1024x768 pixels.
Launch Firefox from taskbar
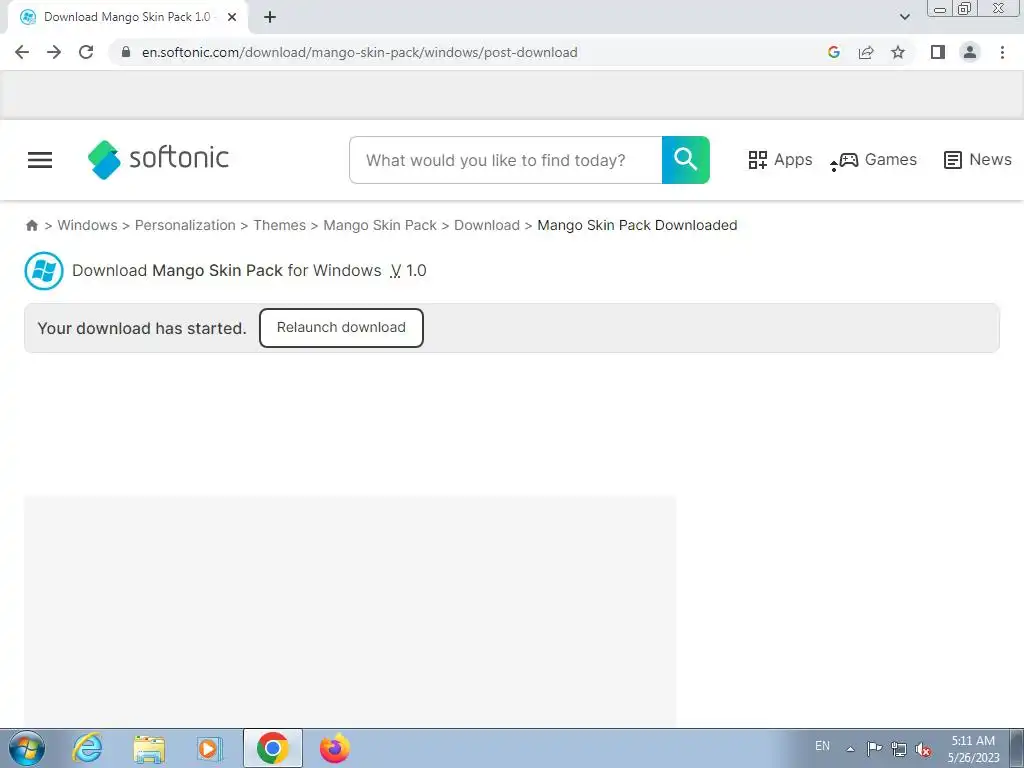334,748
